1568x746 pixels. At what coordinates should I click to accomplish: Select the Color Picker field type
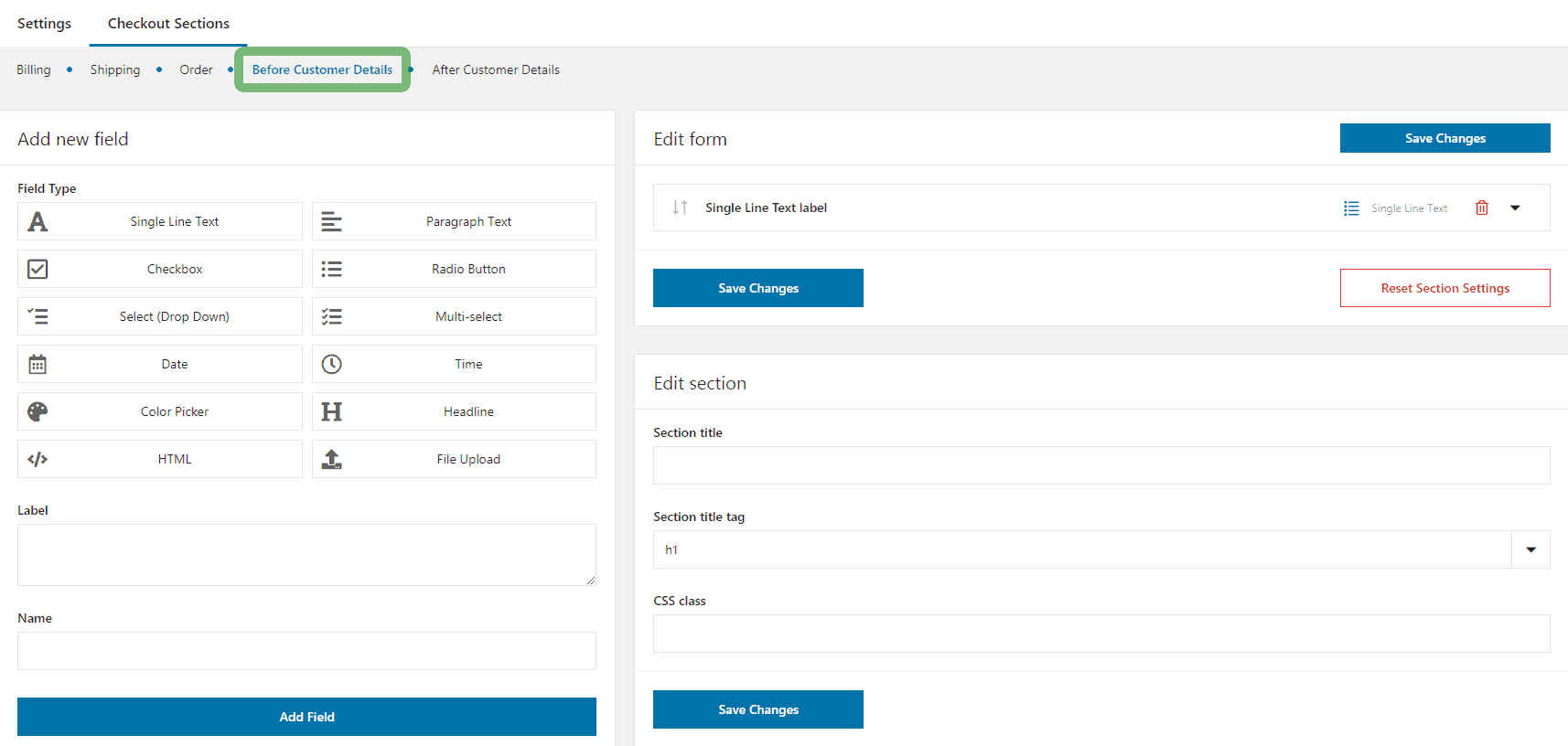(160, 411)
